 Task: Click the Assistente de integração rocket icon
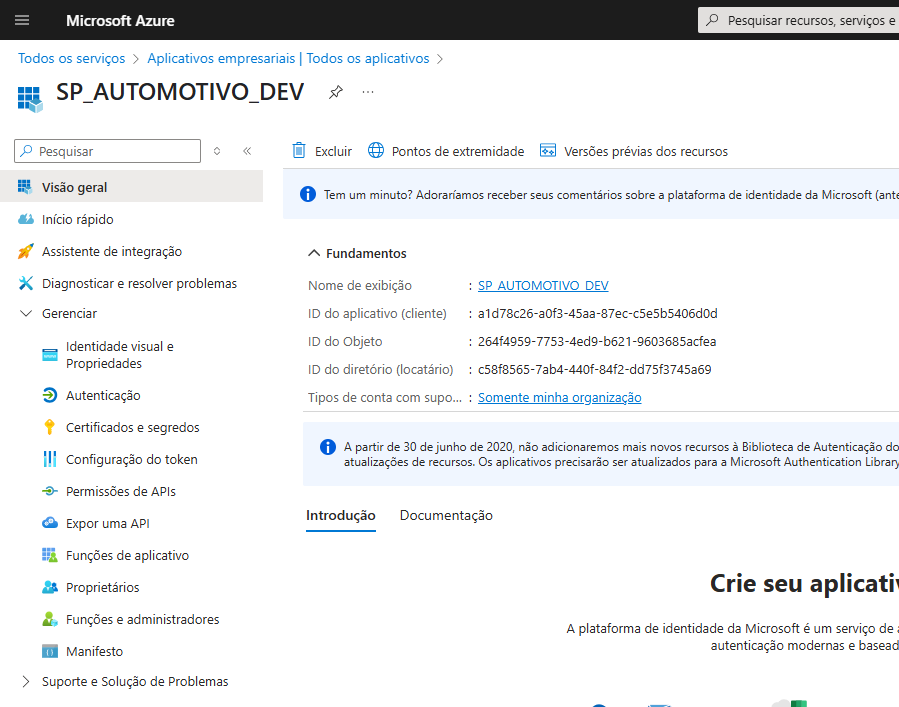[x=25, y=251]
